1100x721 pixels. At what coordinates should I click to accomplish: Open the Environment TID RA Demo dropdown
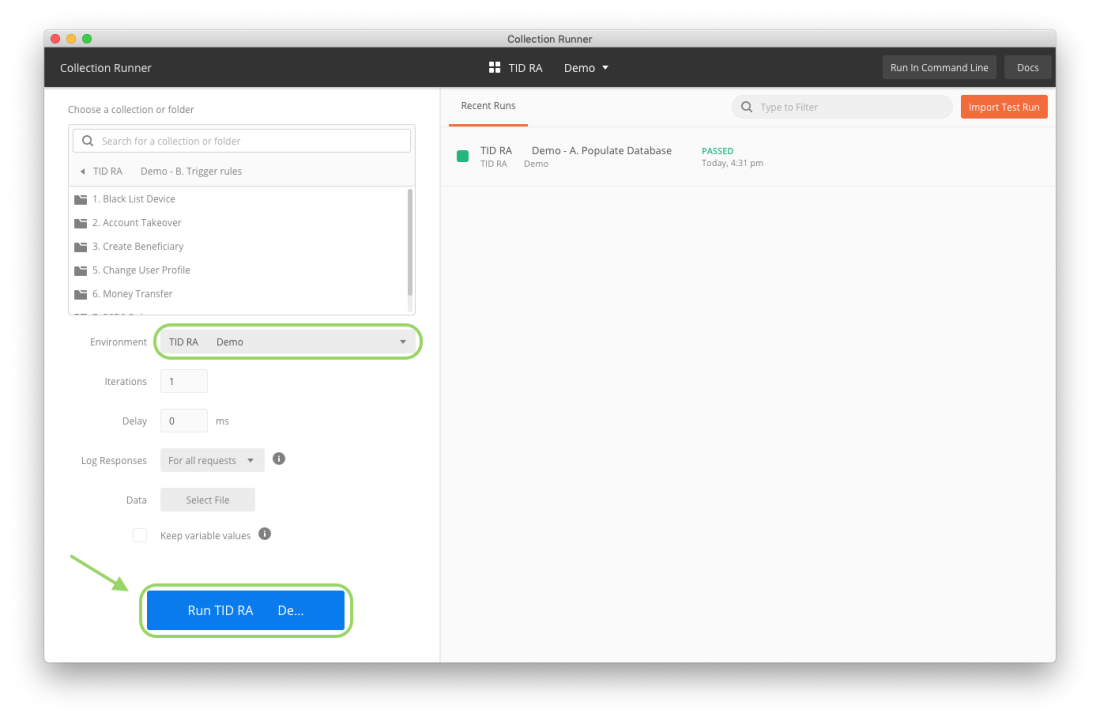pyautogui.click(x=288, y=342)
